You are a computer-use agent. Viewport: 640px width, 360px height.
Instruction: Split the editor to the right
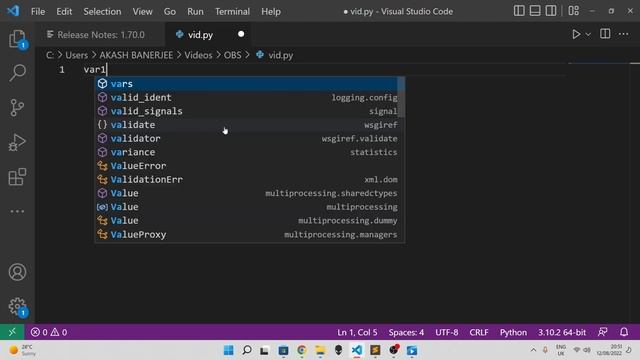pyautogui.click(x=605, y=34)
